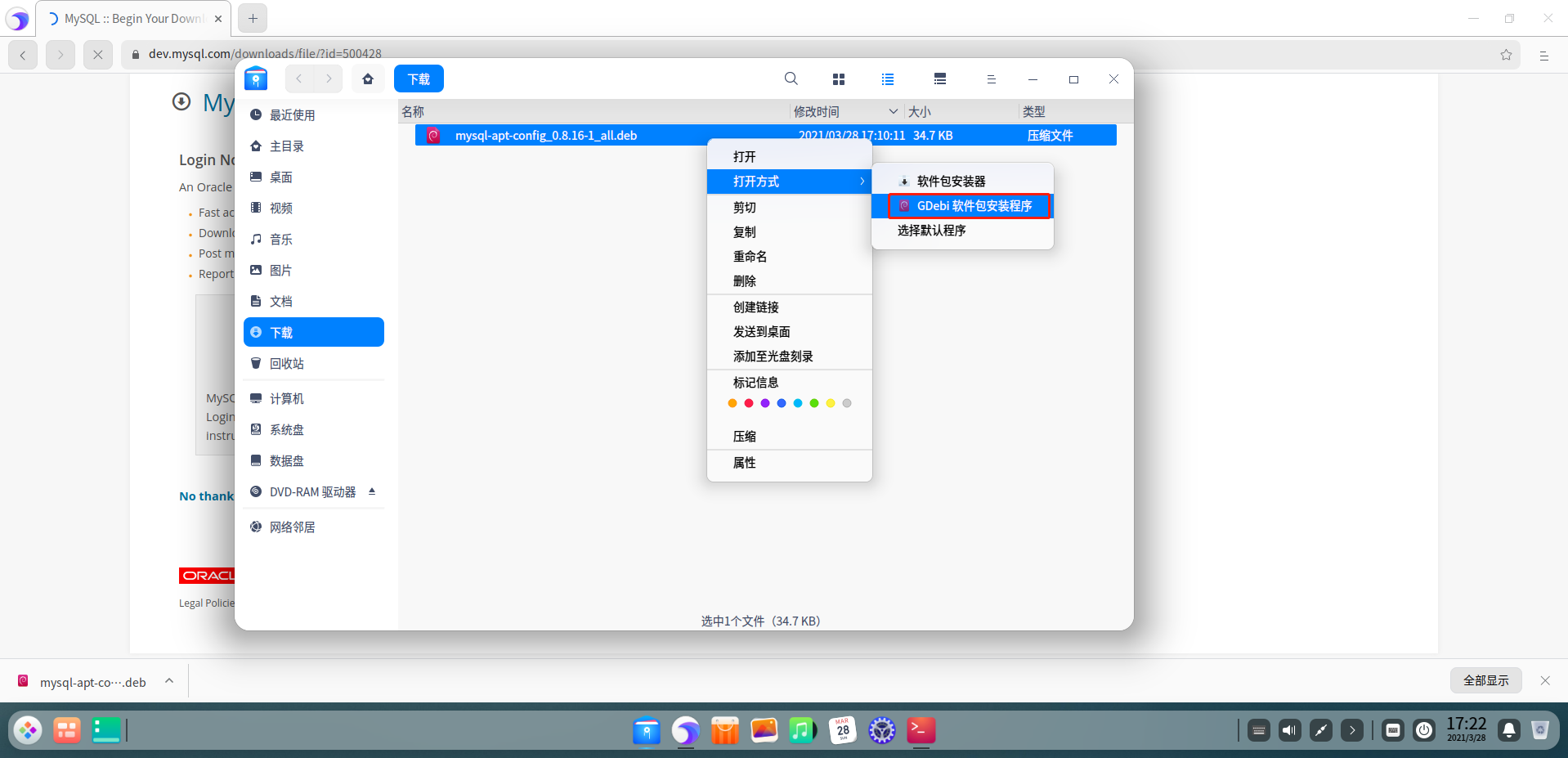
Task: Sort files by 大小 column
Action: 961,112
